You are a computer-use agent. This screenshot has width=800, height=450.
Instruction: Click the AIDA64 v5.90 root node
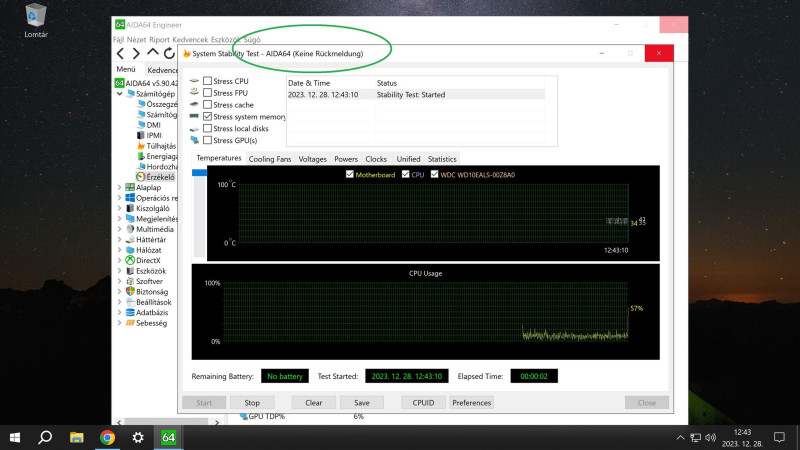[x=146, y=83]
